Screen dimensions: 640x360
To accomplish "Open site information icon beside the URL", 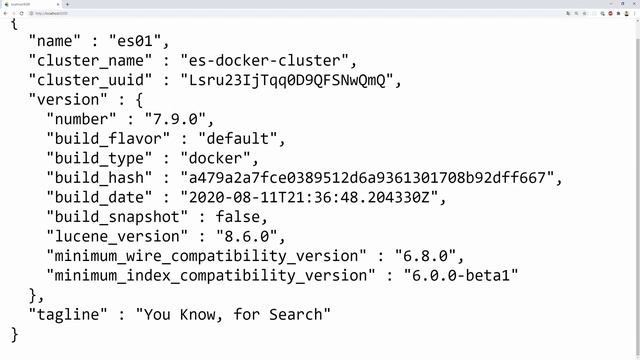I will click(31, 13).
